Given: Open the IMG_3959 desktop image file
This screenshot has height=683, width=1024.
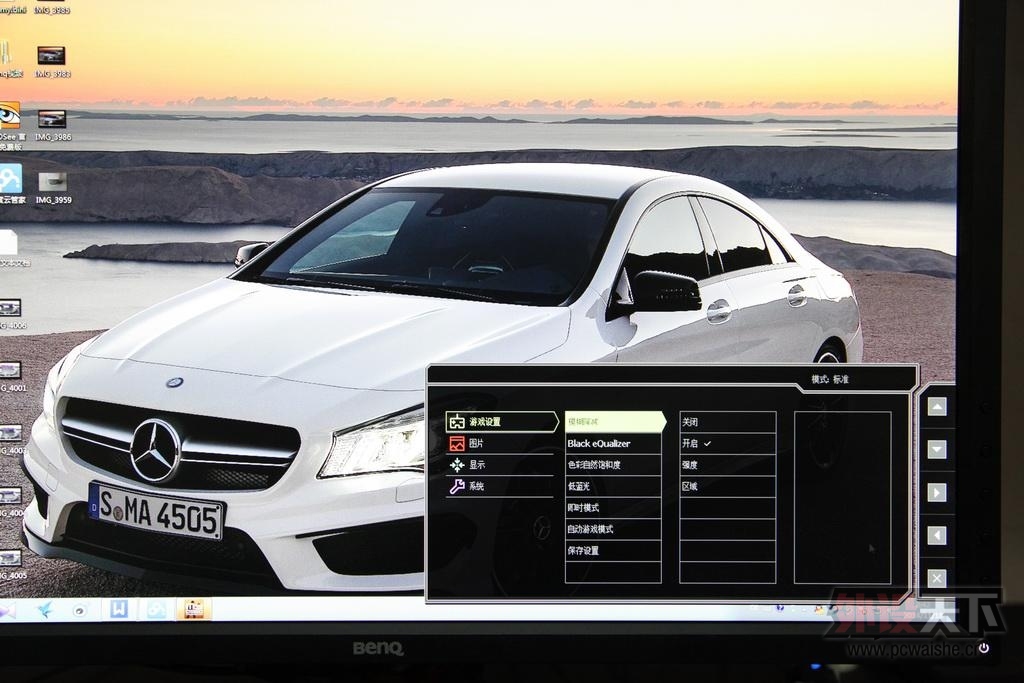Looking at the screenshot, I should (x=53, y=188).
